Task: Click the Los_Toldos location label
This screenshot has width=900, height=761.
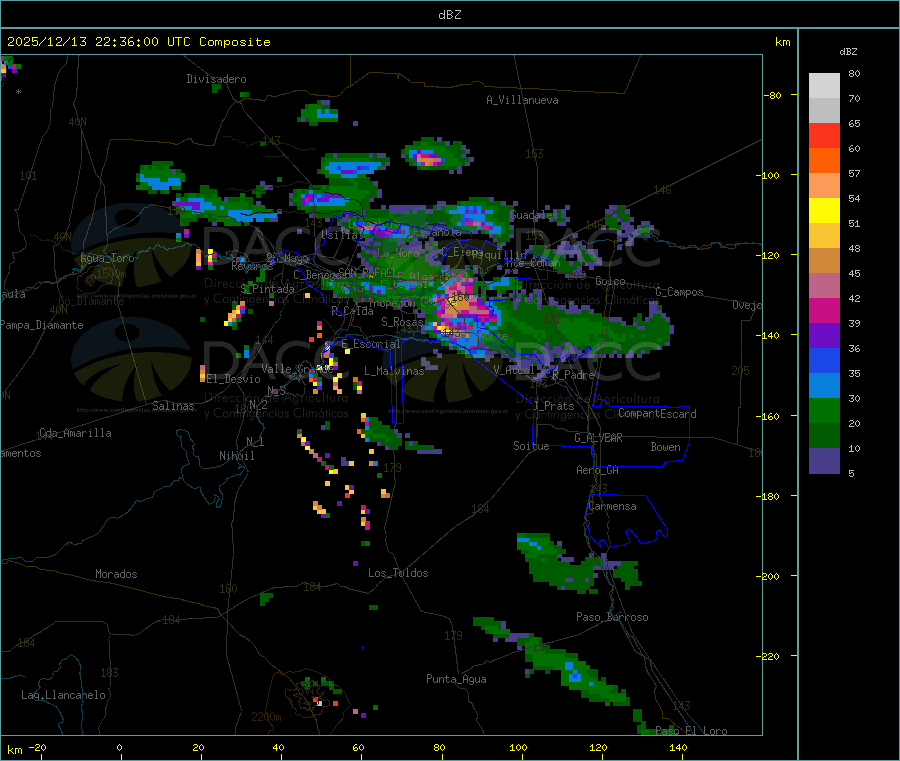Action: pyautogui.click(x=398, y=573)
